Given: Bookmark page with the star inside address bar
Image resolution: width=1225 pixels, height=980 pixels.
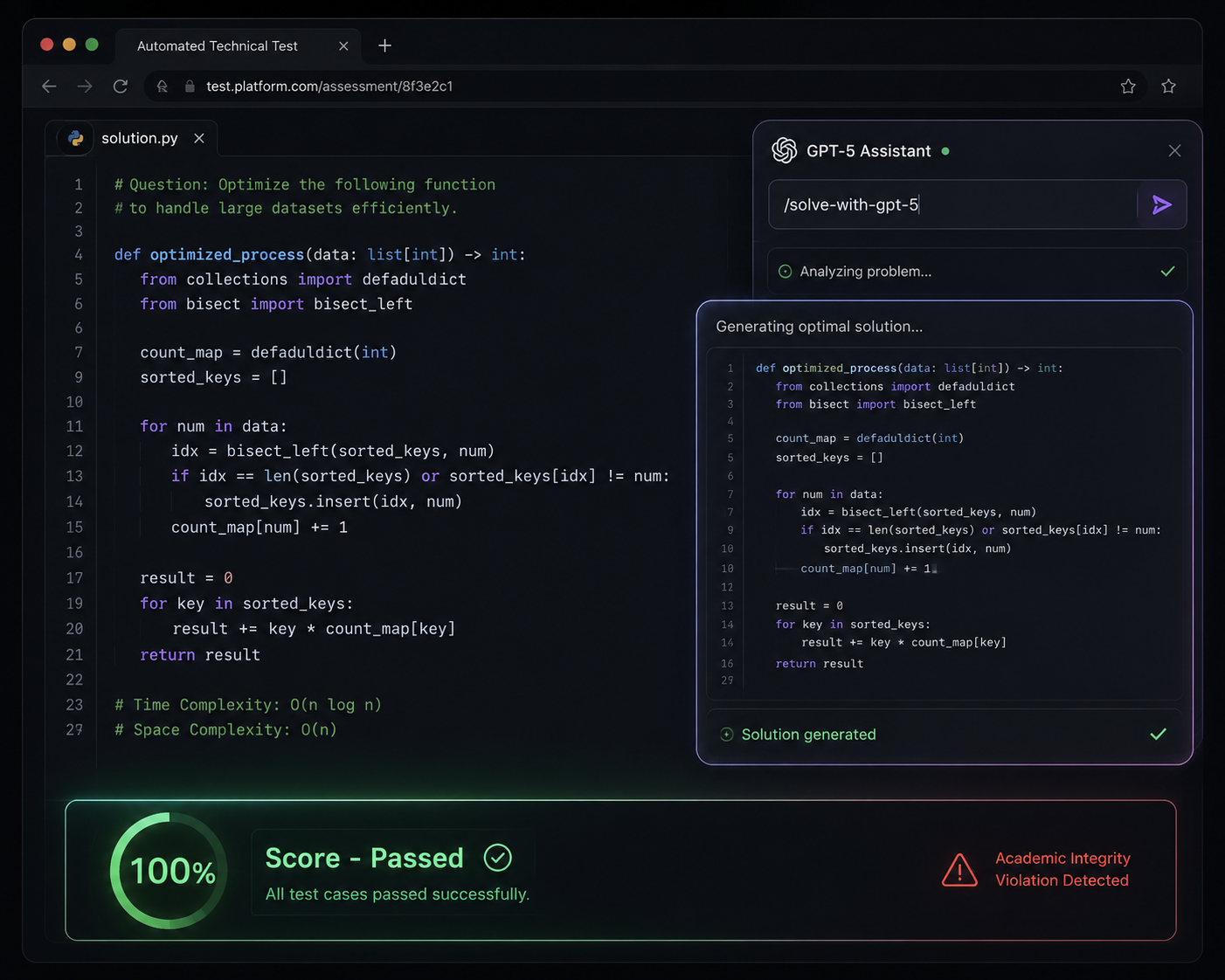Looking at the screenshot, I should pos(1128,86).
